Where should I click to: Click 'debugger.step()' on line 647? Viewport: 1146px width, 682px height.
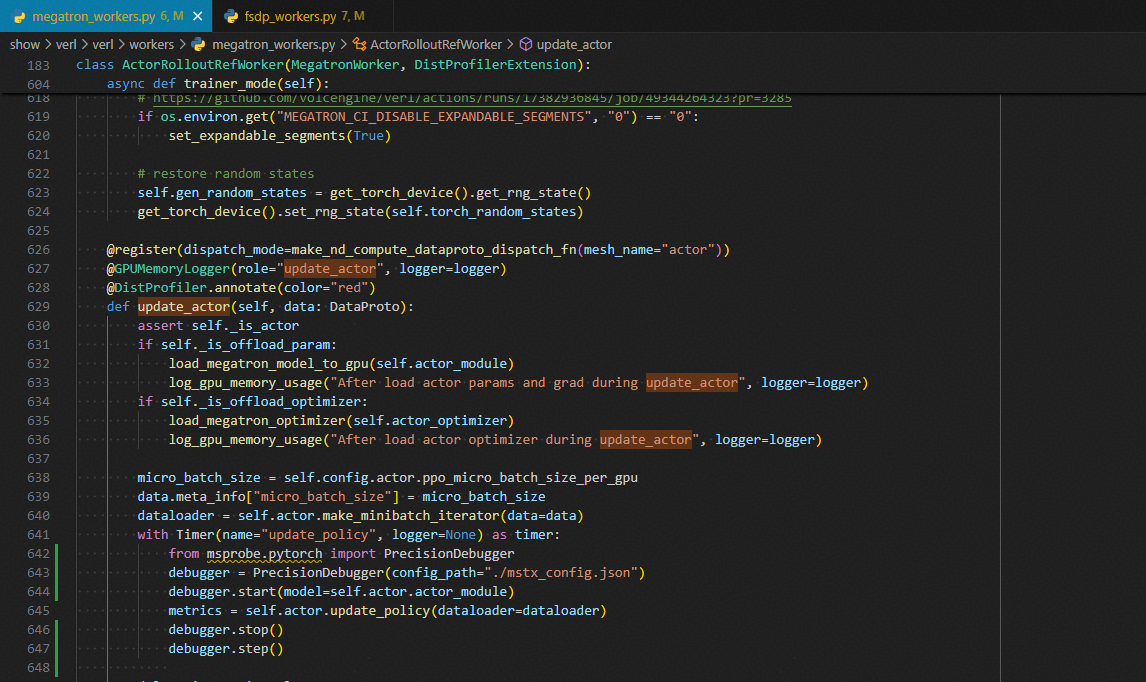click(226, 648)
